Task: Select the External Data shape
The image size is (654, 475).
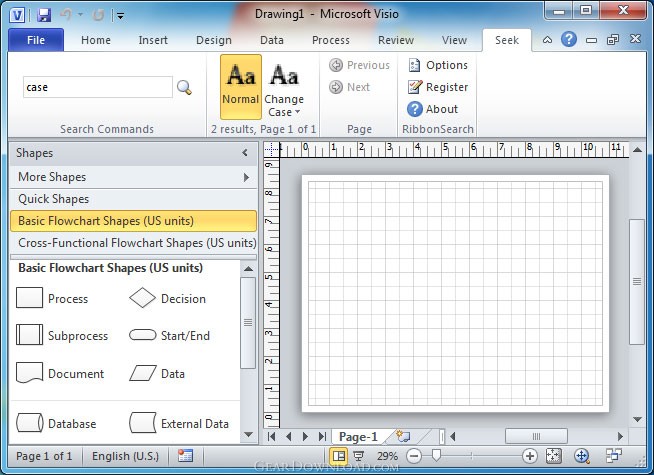Action: coord(179,423)
